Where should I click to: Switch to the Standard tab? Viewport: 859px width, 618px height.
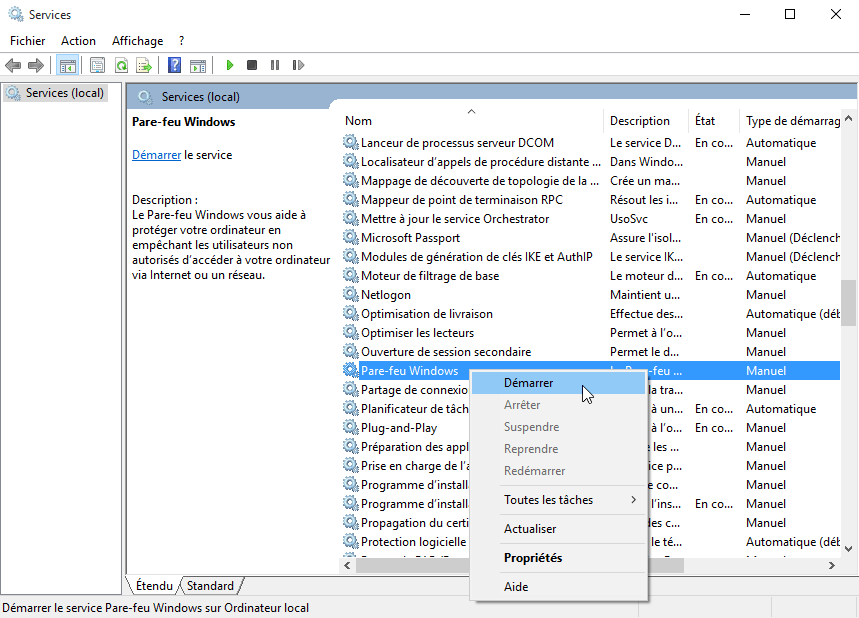coord(210,586)
